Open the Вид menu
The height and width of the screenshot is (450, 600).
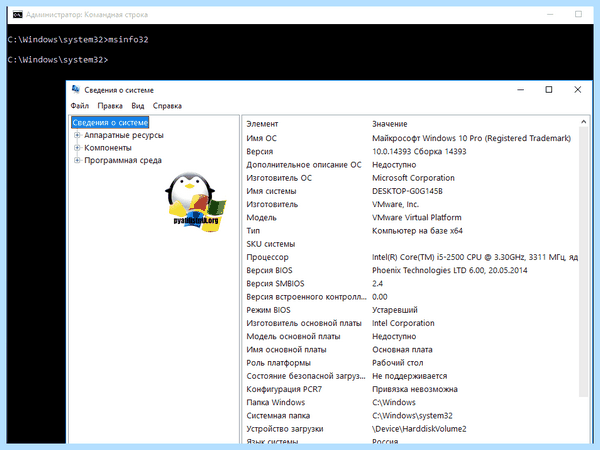(x=138, y=106)
